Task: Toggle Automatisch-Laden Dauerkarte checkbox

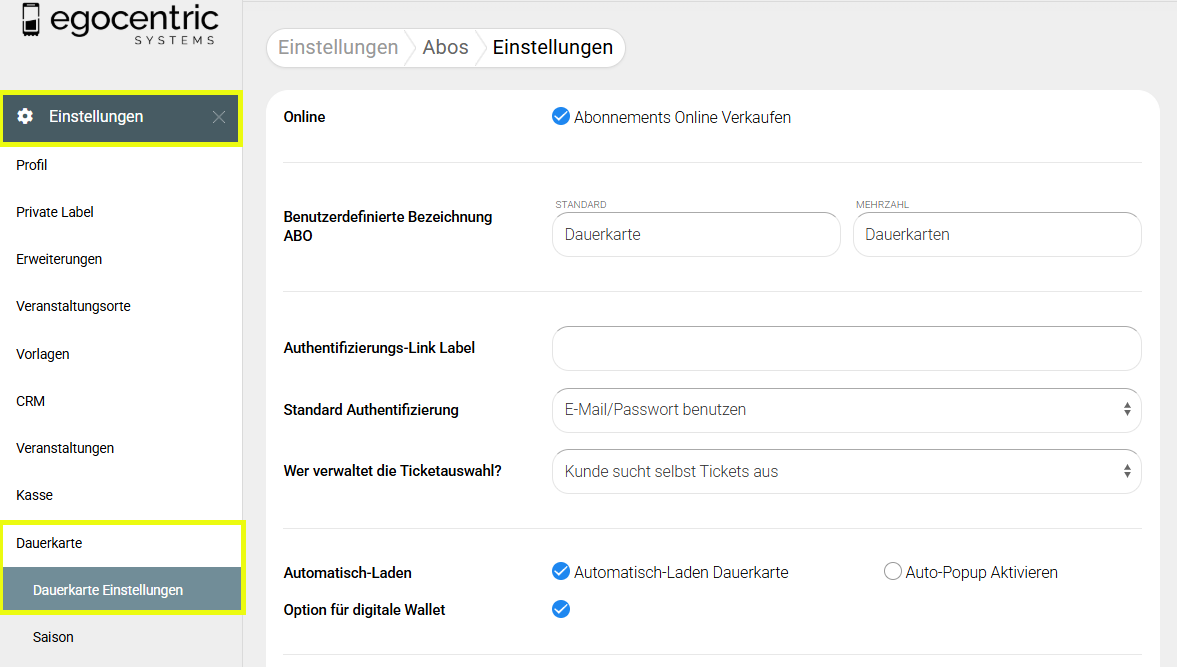Action: tap(561, 572)
